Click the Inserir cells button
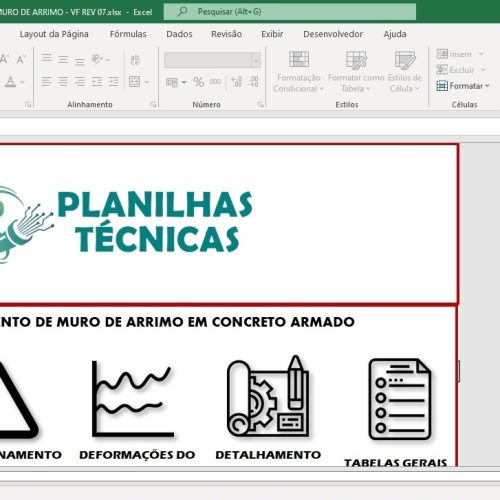The image size is (500, 500). tap(454, 54)
